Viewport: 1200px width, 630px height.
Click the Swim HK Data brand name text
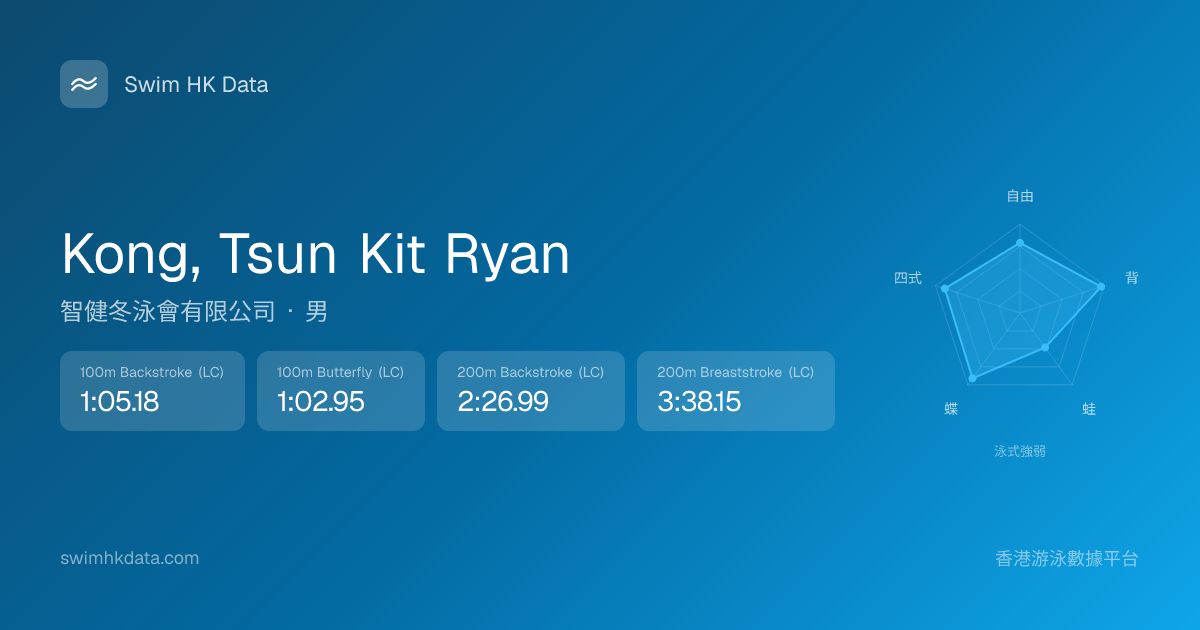tap(196, 85)
